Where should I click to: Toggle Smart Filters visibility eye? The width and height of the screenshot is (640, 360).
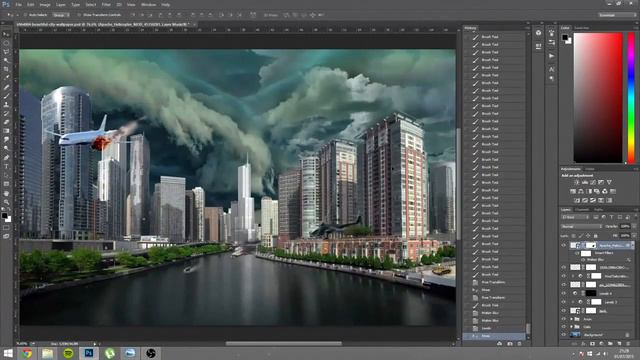tap(577, 253)
